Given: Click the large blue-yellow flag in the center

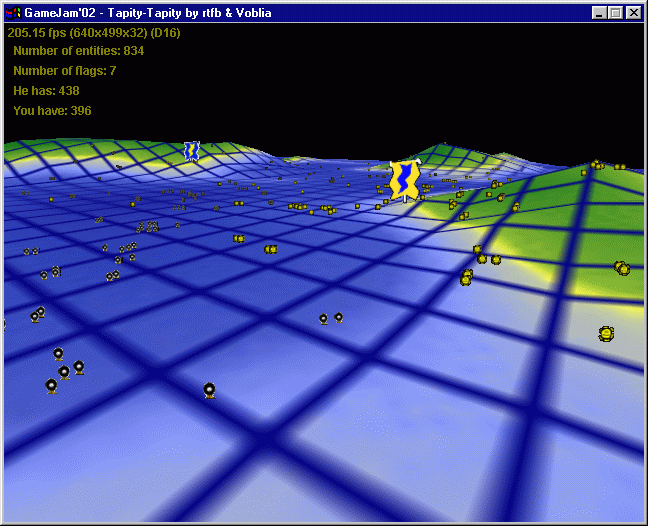Looking at the screenshot, I should tap(404, 181).
